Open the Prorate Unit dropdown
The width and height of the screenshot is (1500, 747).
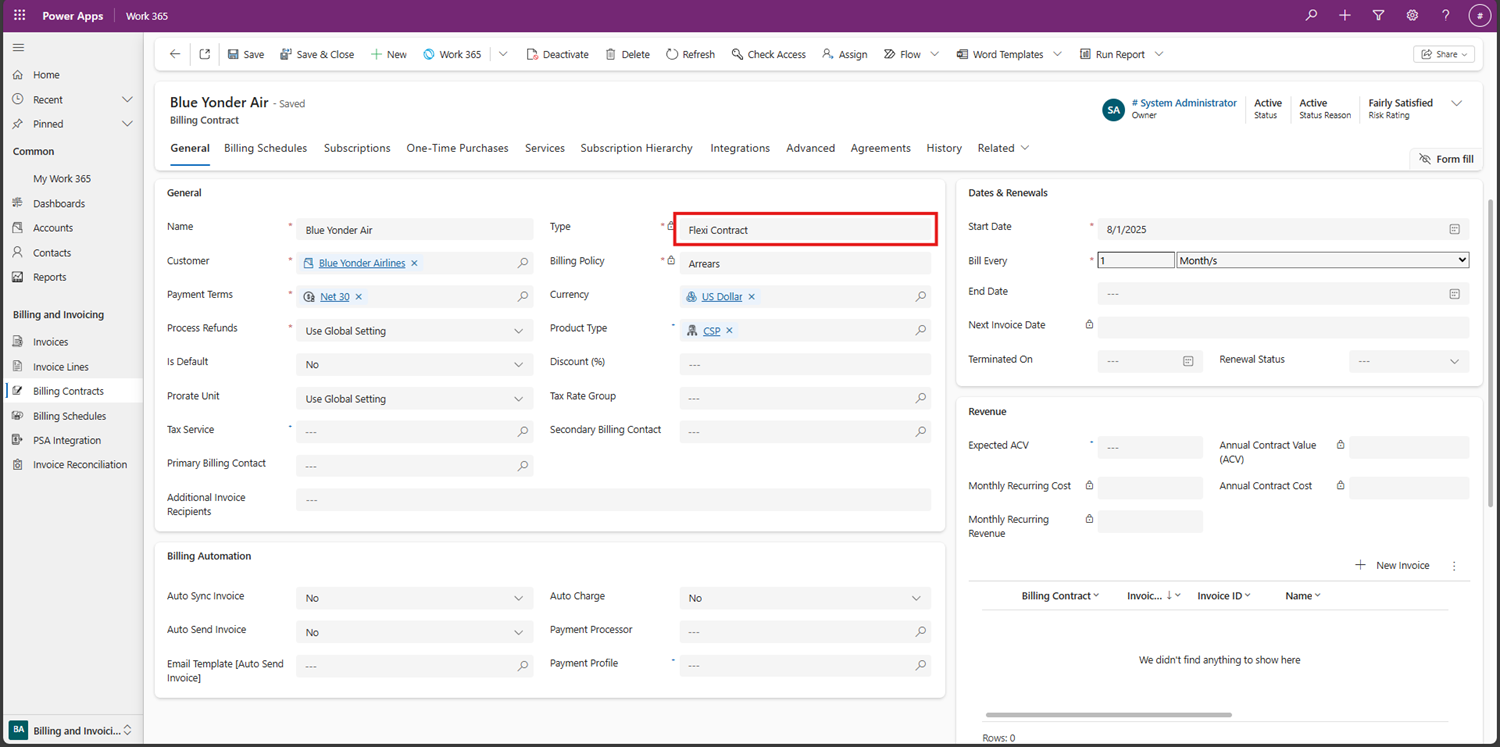pyautogui.click(x=415, y=399)
